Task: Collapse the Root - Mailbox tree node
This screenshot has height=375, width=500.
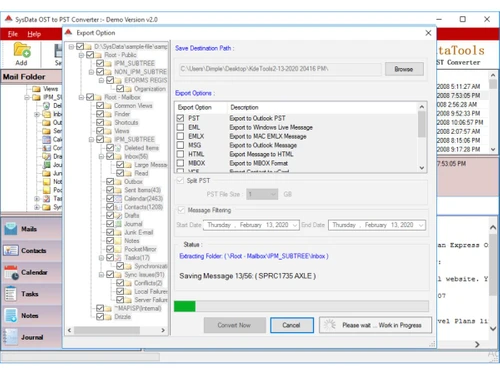Action: [81, 97]
